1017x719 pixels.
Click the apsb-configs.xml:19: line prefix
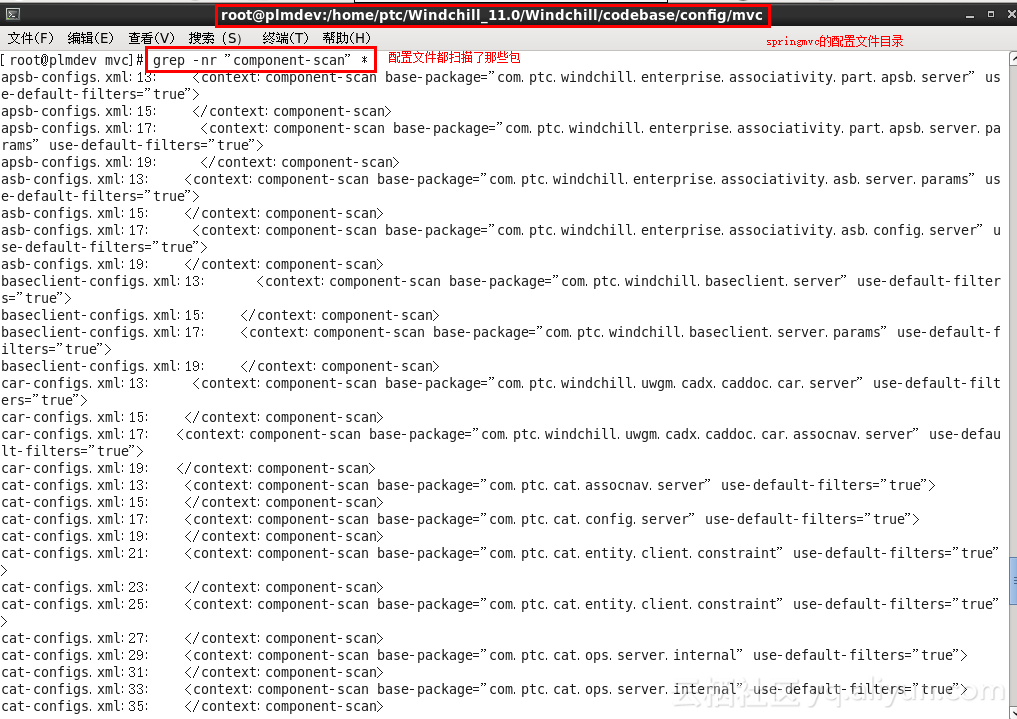pyautogui.click(x=78, y=162)
